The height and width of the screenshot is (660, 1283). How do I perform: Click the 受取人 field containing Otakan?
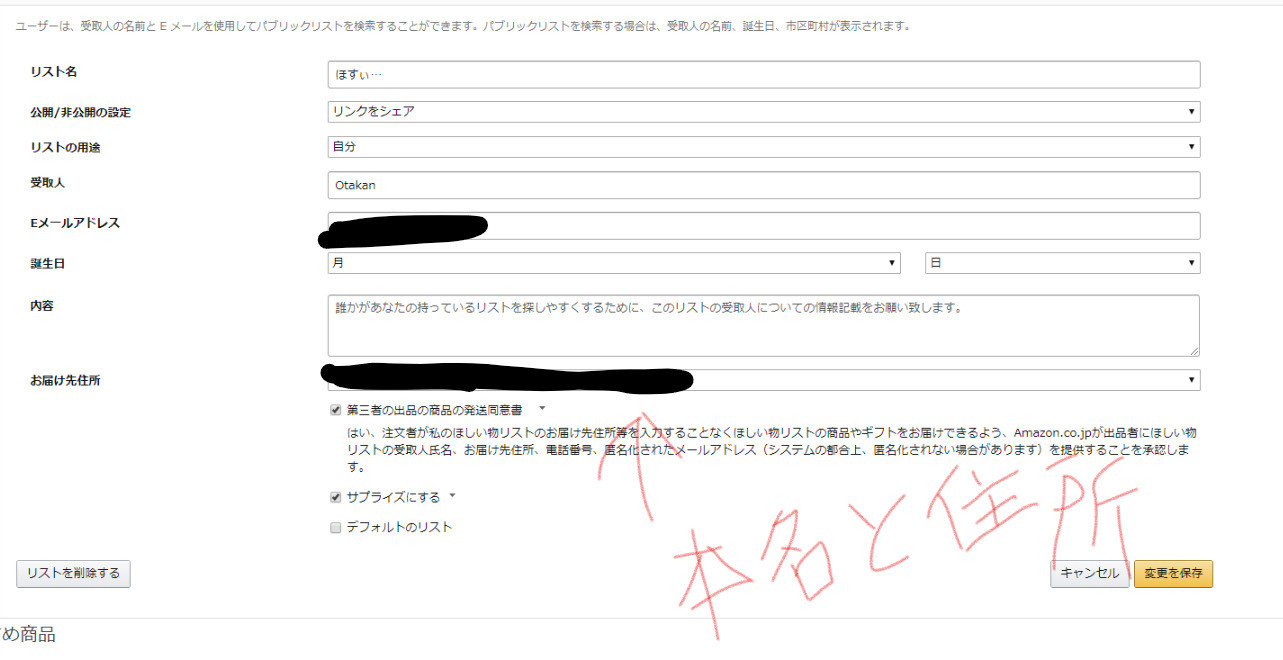pyautogui.click(x=764, y=185)
